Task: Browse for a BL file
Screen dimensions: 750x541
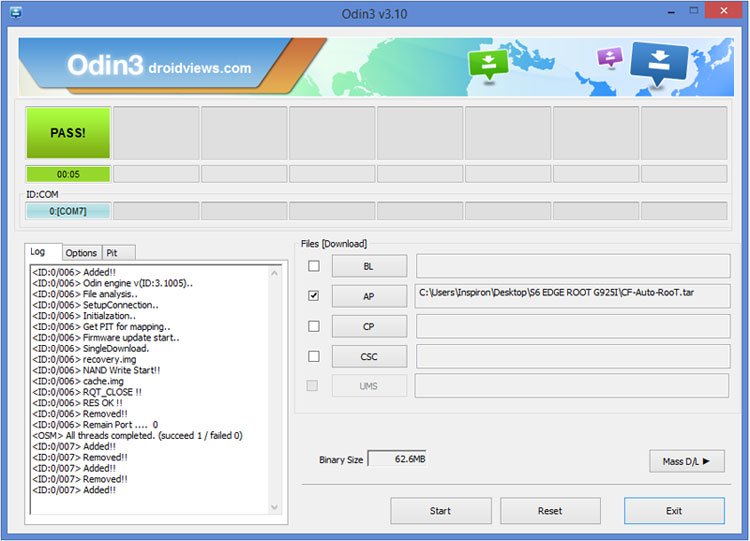Action: pos(369,266)
